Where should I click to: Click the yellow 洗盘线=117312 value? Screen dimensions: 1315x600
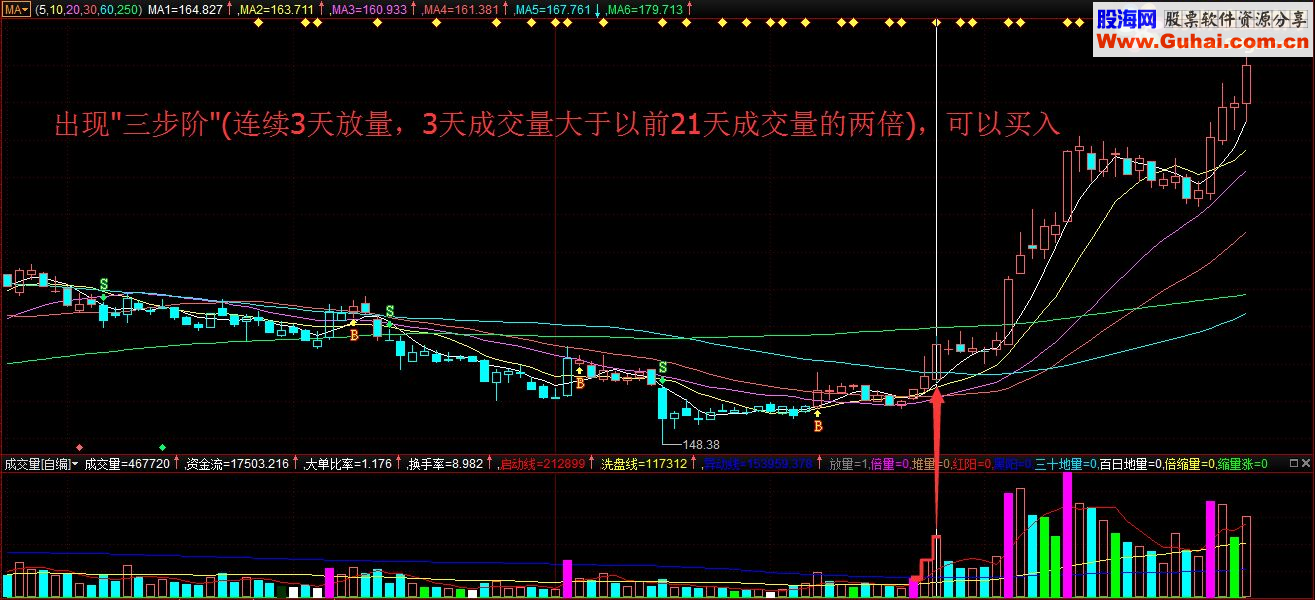point(644,464)
